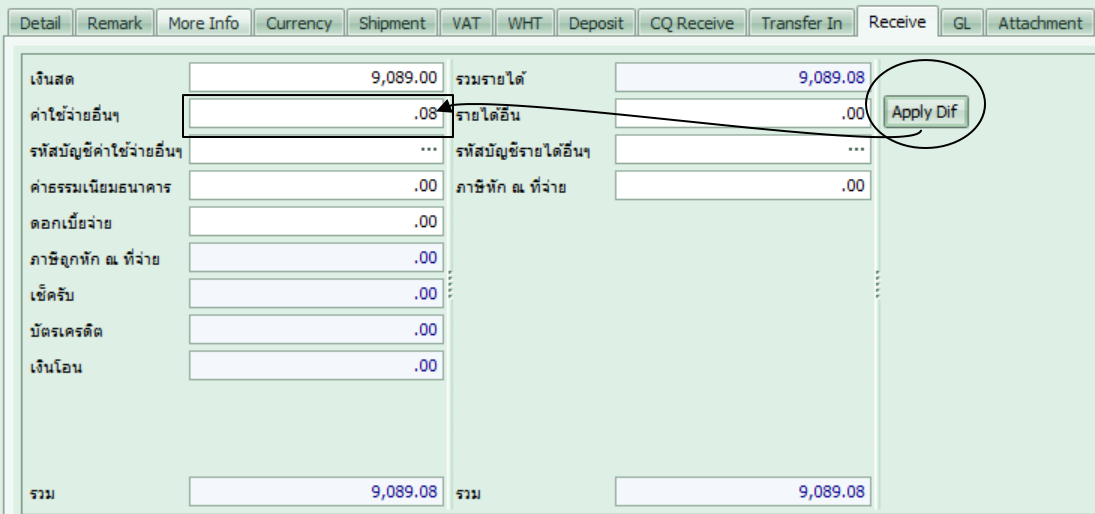
Task: Click the ค่าธรรมเนียมธนาคาร amount field
Action: [x=315, y=186]
